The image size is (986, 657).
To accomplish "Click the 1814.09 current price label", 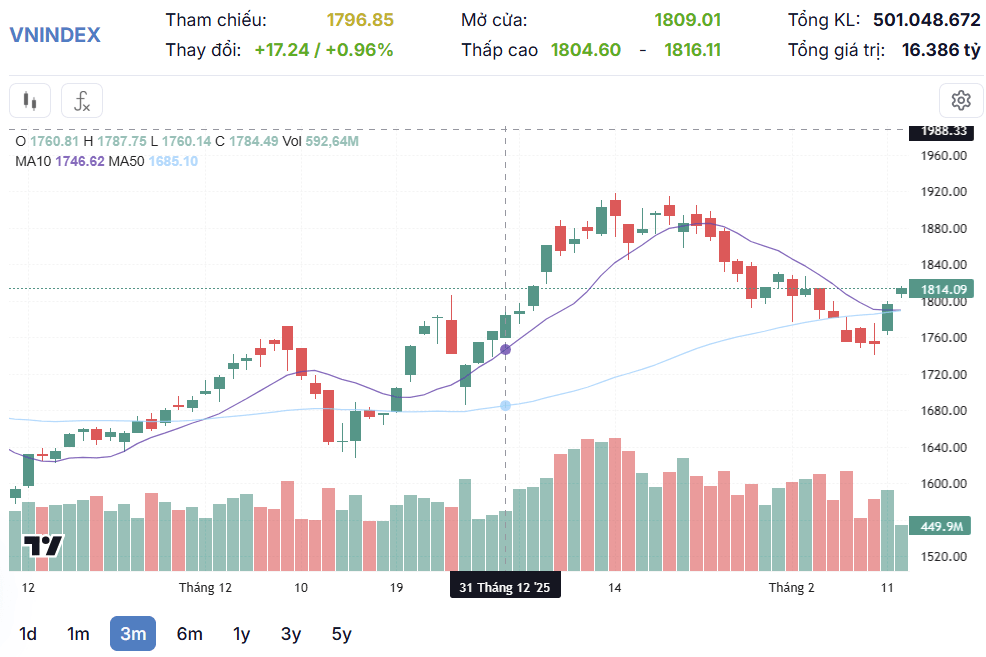I will (x=942, y=289).
